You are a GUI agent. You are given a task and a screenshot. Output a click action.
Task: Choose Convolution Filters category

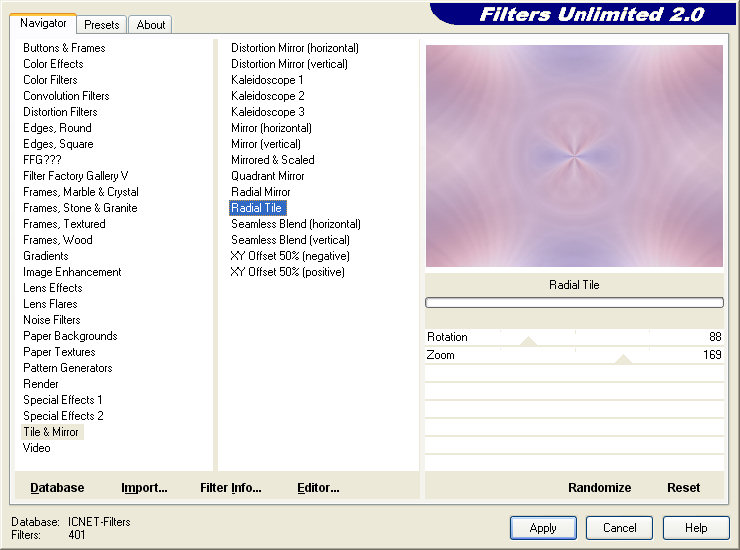(x=66, y=96)
